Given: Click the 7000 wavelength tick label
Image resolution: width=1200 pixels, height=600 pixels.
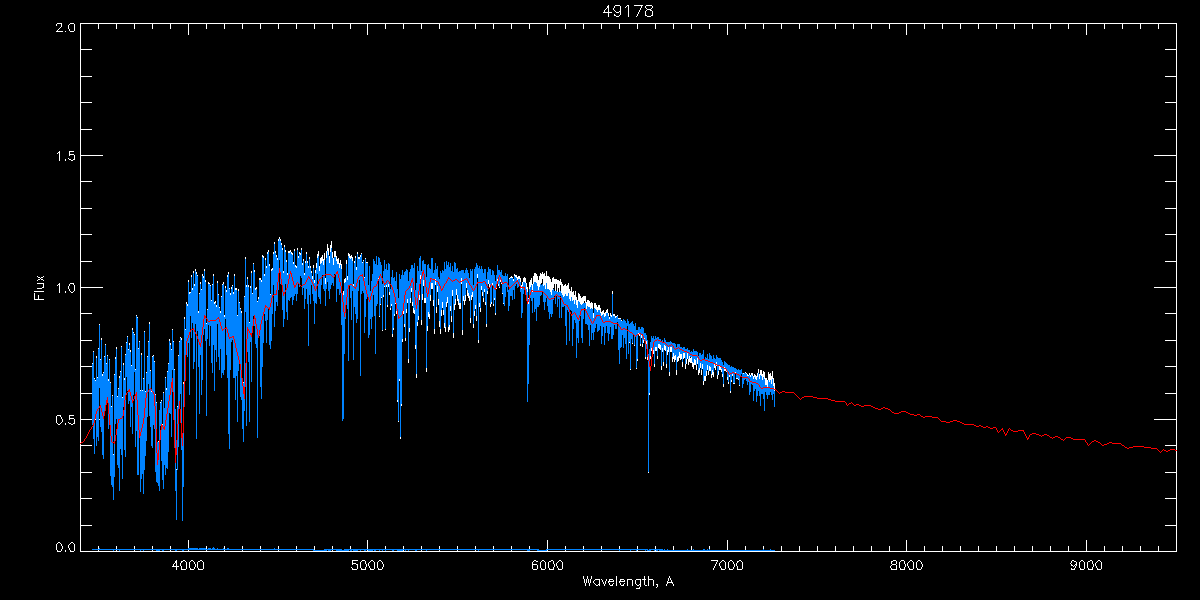Looking at the screenshot, I should coord(727,565).
